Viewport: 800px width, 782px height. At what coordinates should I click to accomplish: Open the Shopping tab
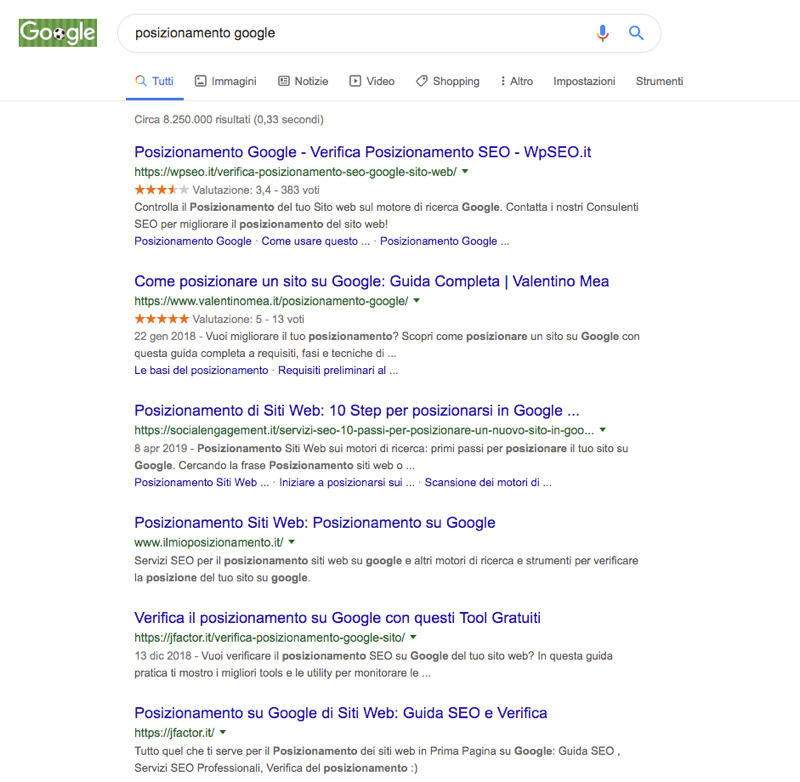click(447, 81)
